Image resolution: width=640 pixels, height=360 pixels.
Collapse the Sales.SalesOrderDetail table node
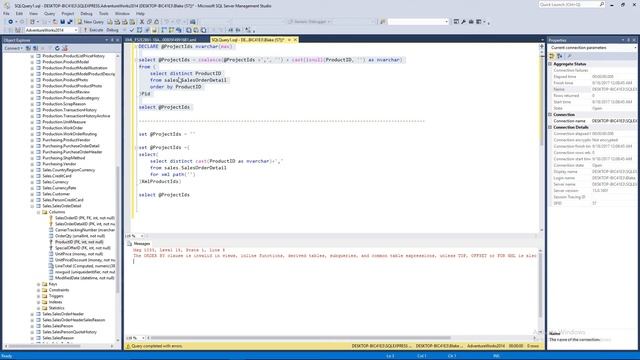32,206
